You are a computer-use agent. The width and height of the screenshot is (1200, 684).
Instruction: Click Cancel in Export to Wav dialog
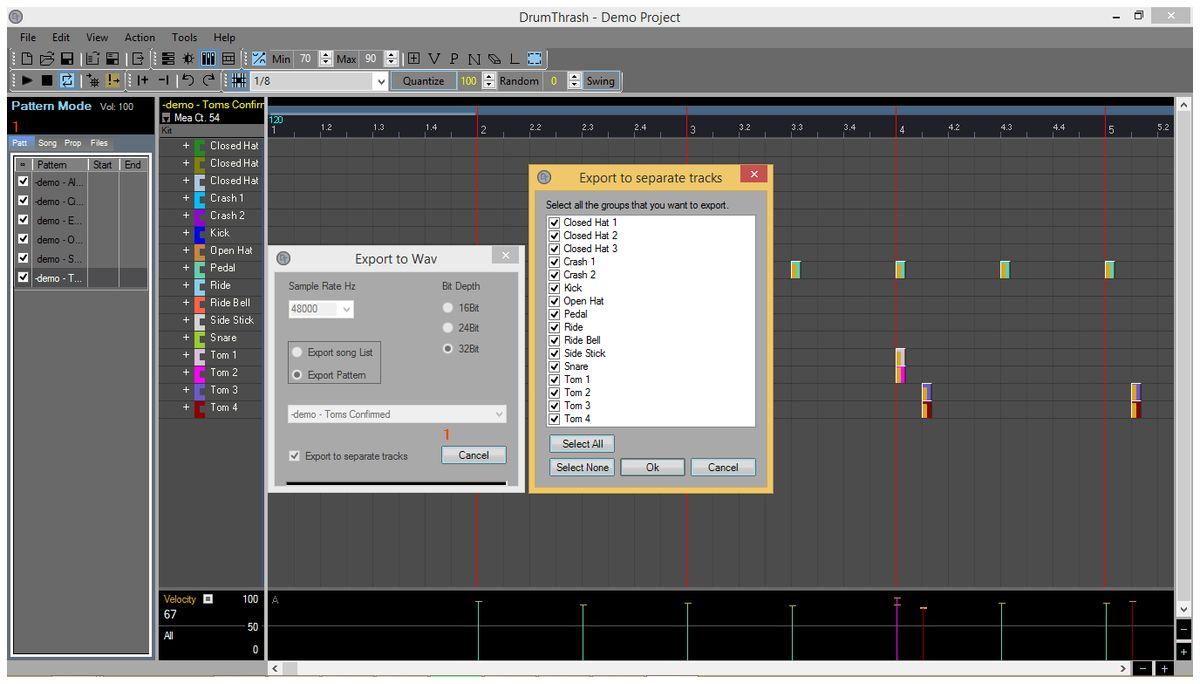coord(473,455)
